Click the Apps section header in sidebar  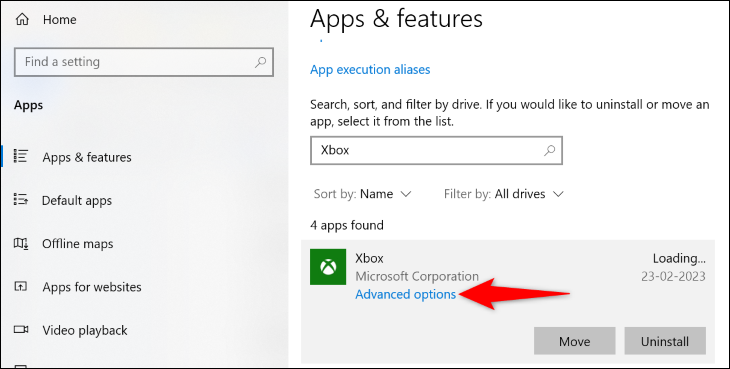point(28,105)
